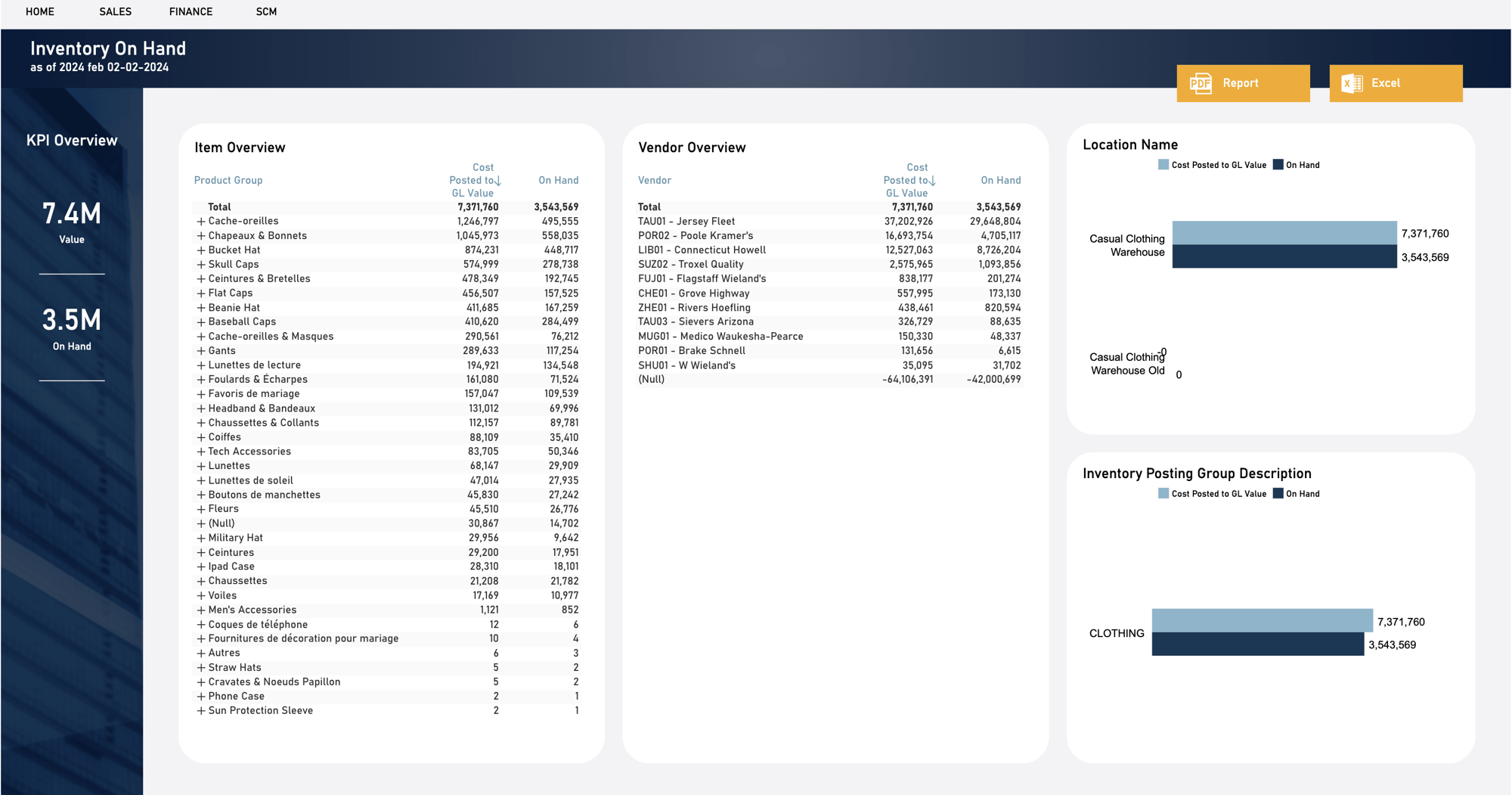The image size is (1512, 795).
Task: Download data via Excel button
Action: click(1396, 83)
